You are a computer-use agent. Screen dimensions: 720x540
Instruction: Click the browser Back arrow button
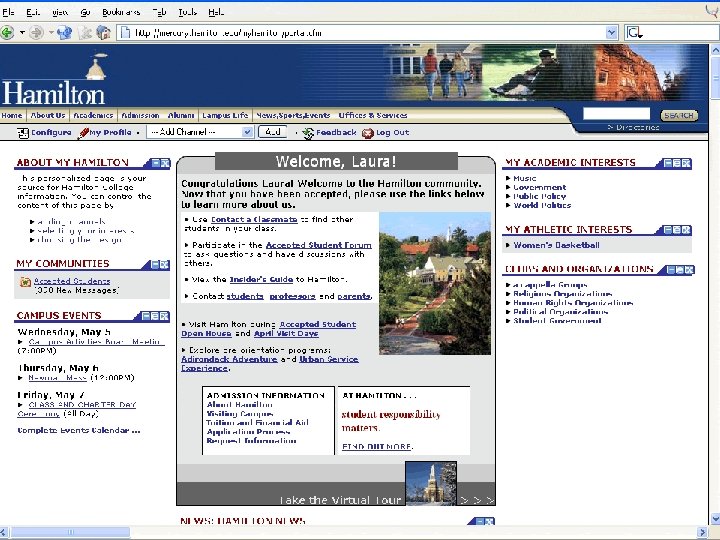click(x=7, y=33)
